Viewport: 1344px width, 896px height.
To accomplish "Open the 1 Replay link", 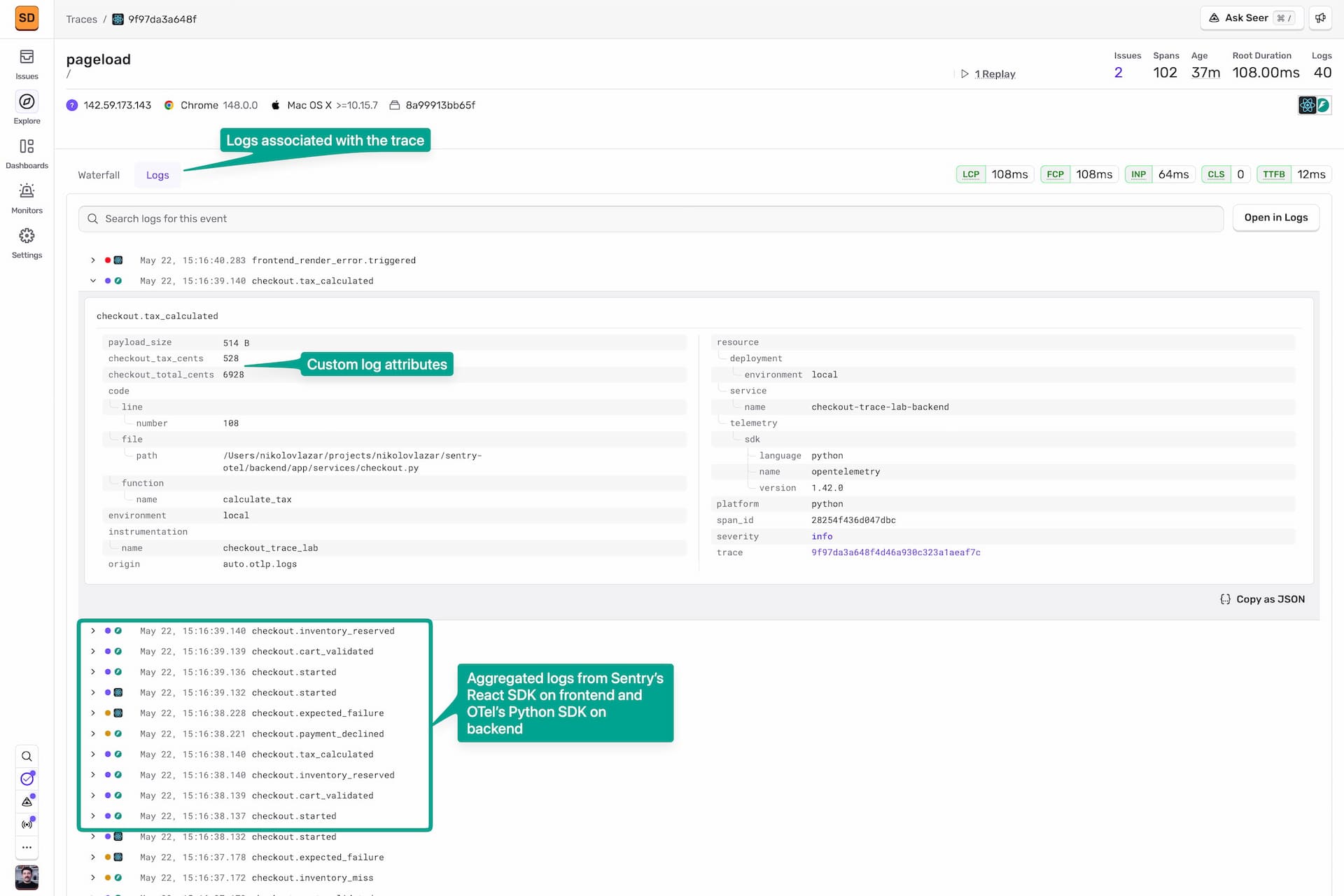I will [x=995, y=73].
